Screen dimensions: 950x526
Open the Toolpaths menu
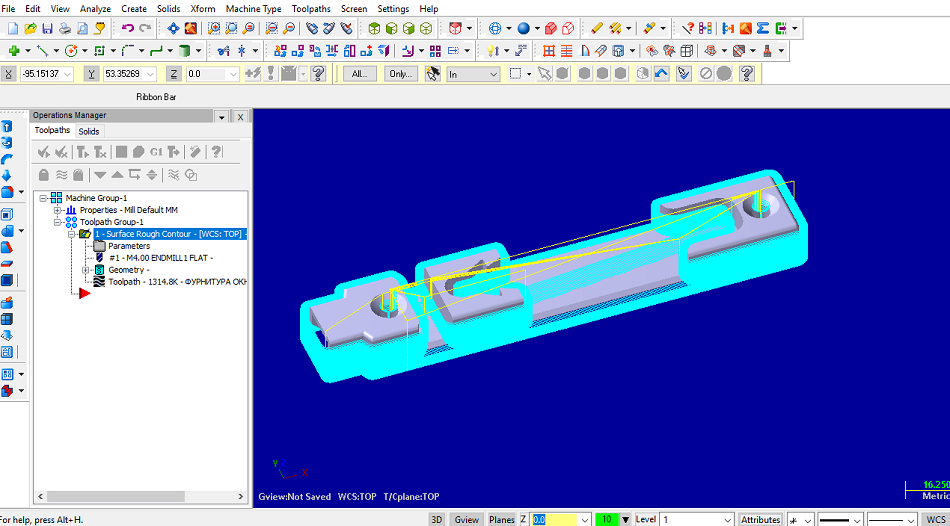[x=310, y=9]
